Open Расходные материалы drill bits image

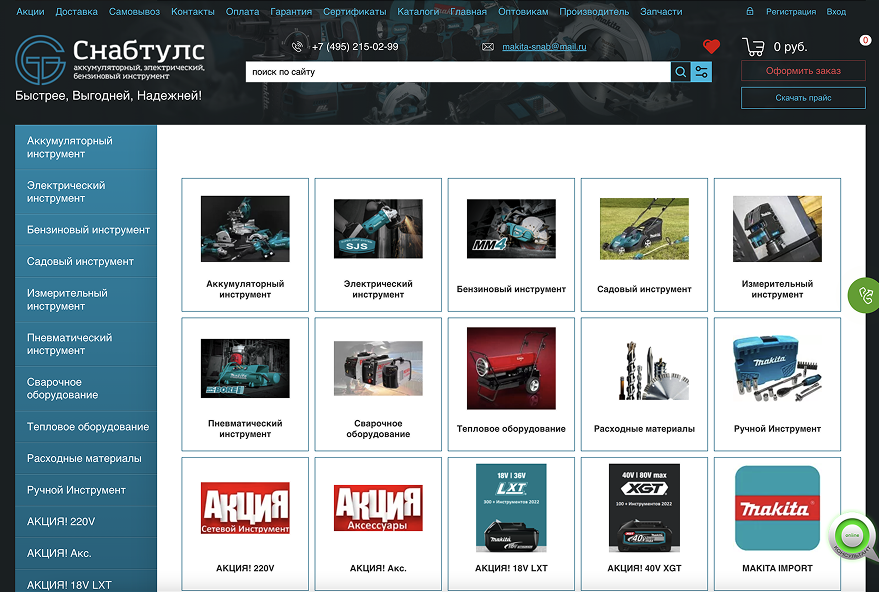(x=652, y=368)
